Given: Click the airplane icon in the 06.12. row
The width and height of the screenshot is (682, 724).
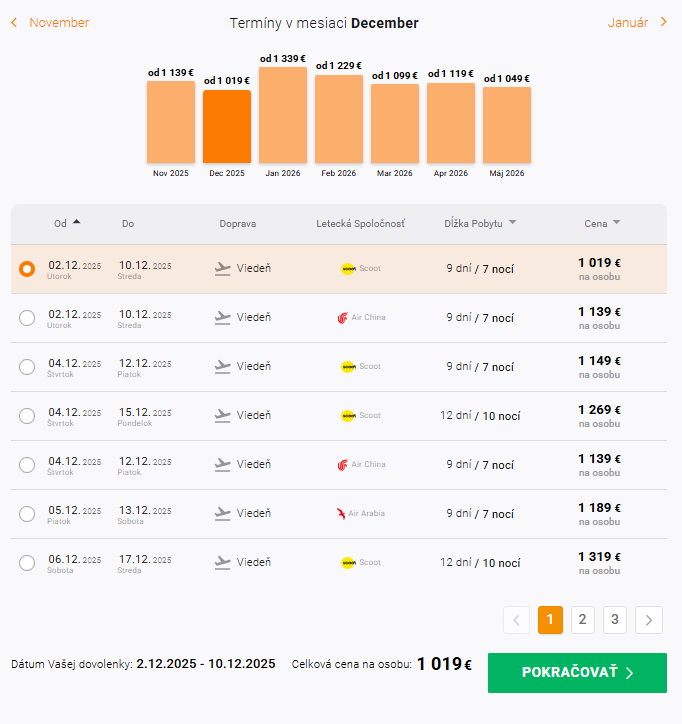Looking at the screenshot, I should [223, 563].
